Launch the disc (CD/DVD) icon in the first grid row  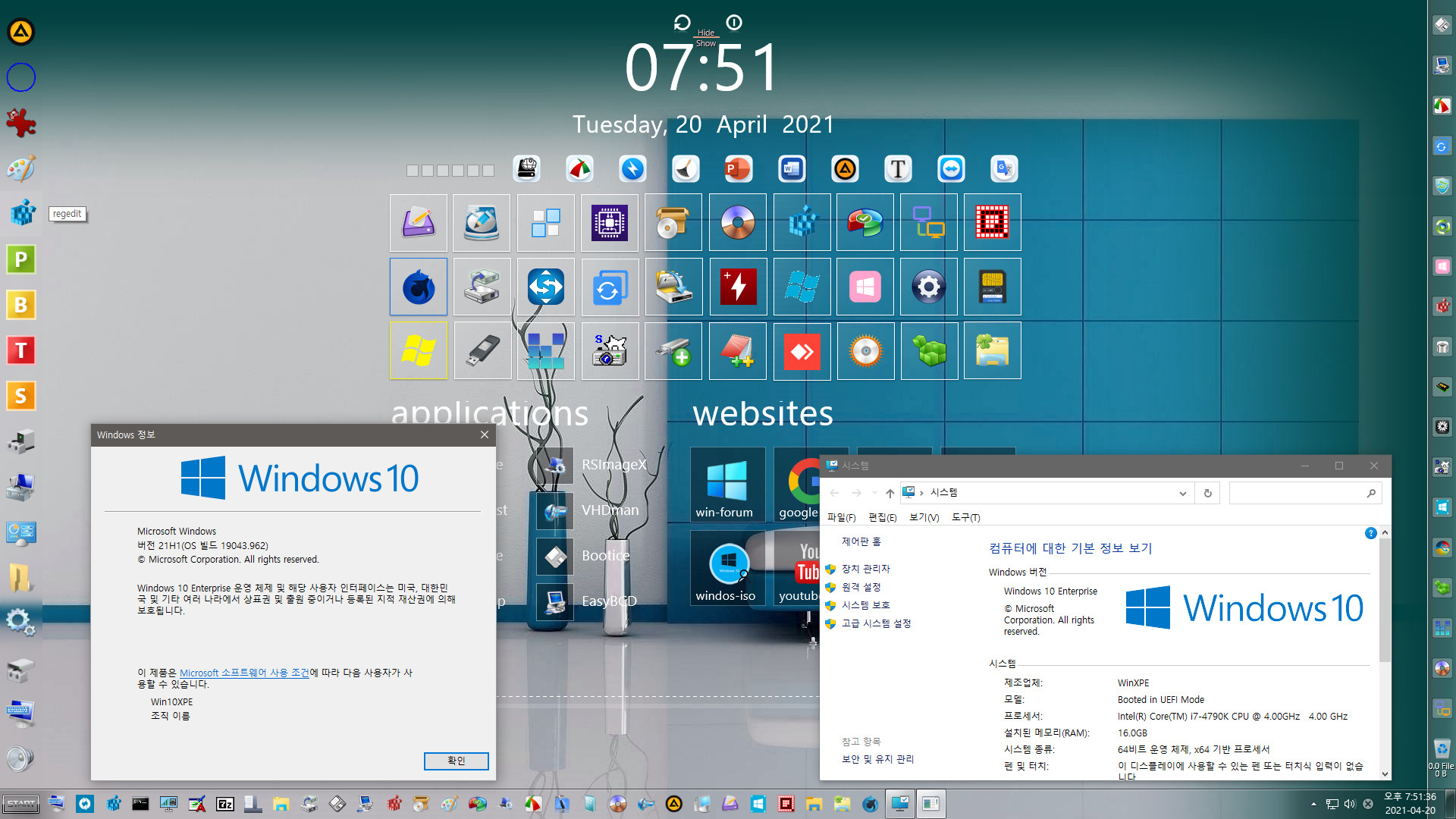[738, 222]
